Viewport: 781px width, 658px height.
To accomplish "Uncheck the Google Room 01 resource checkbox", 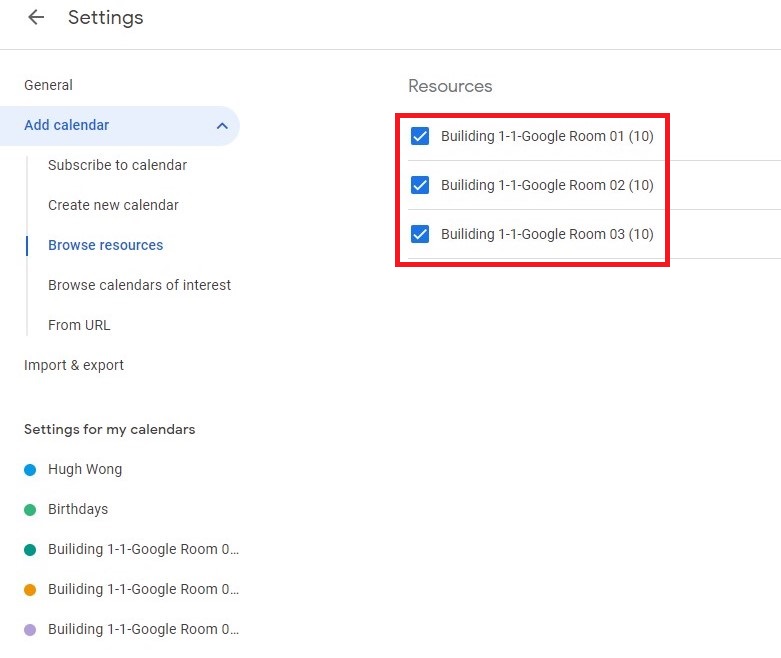I will coord(420,136).
